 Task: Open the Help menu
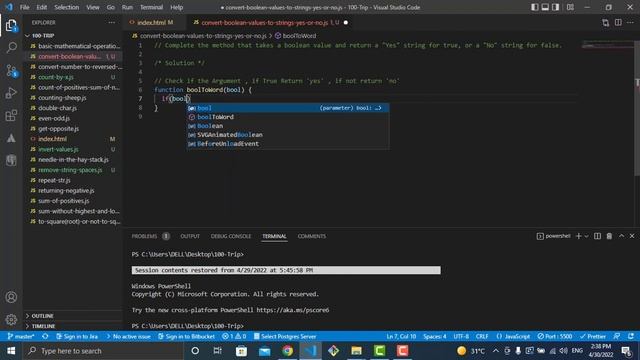pyautogui.click(x=176, y=7)
